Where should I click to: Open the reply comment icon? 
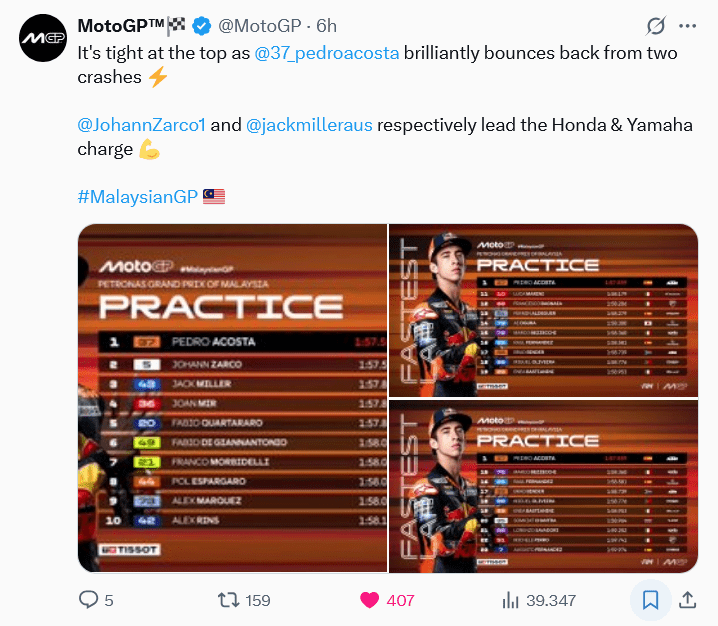pyautogui.click(x=89, y=599)
